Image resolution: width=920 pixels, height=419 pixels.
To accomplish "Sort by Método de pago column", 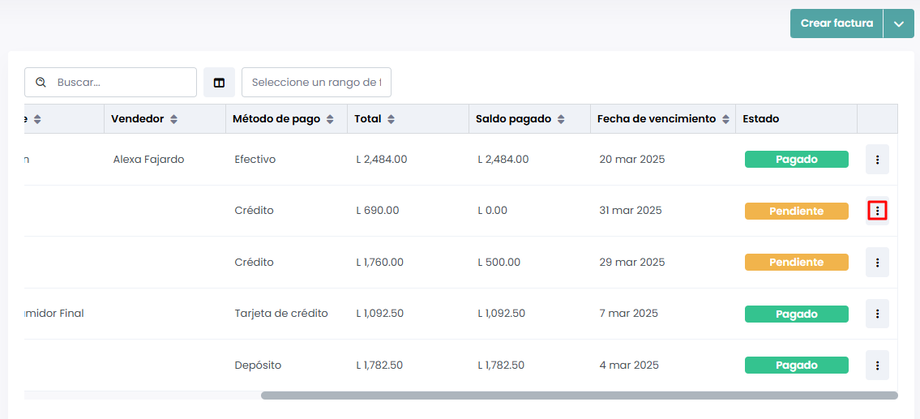I will [x=329, y=119].
